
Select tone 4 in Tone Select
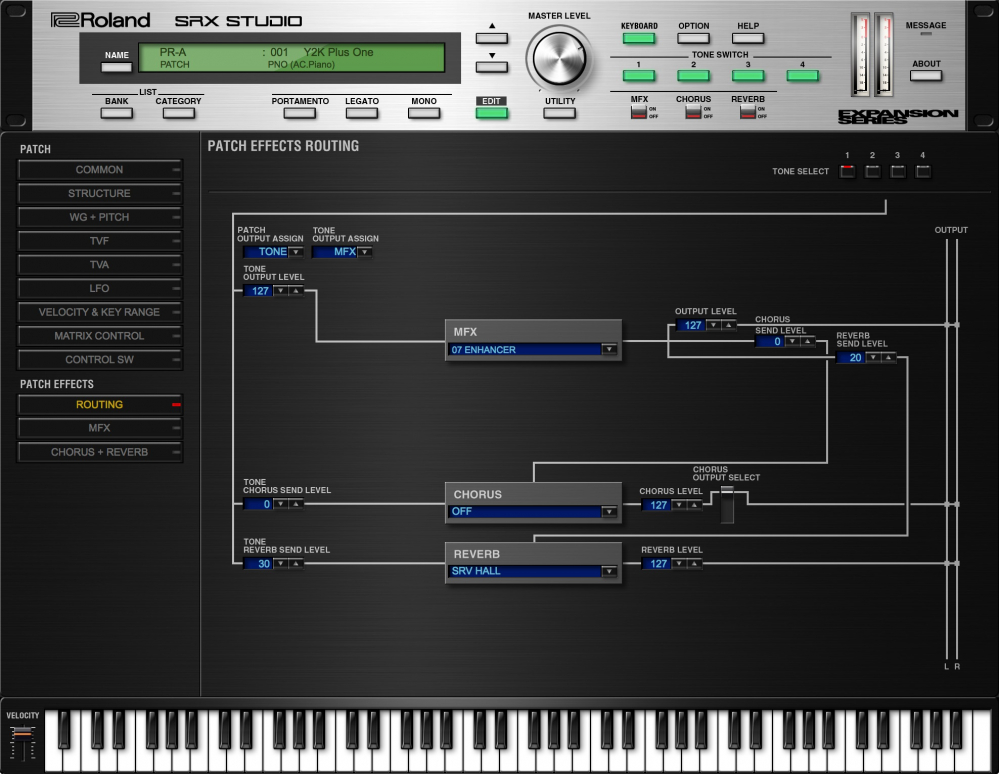click(923, 171)
